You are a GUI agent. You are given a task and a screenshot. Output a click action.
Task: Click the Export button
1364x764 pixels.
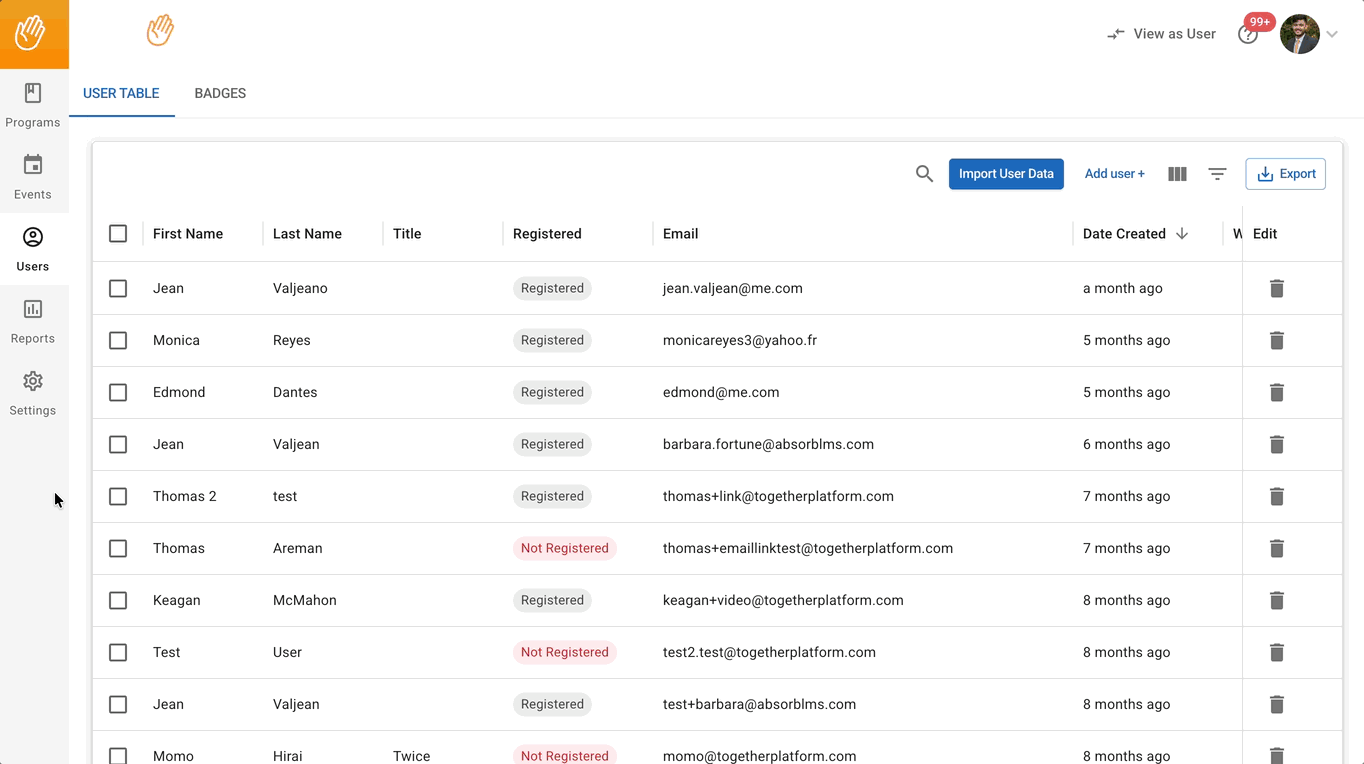pyautogui.click(x=1285, y=174)
